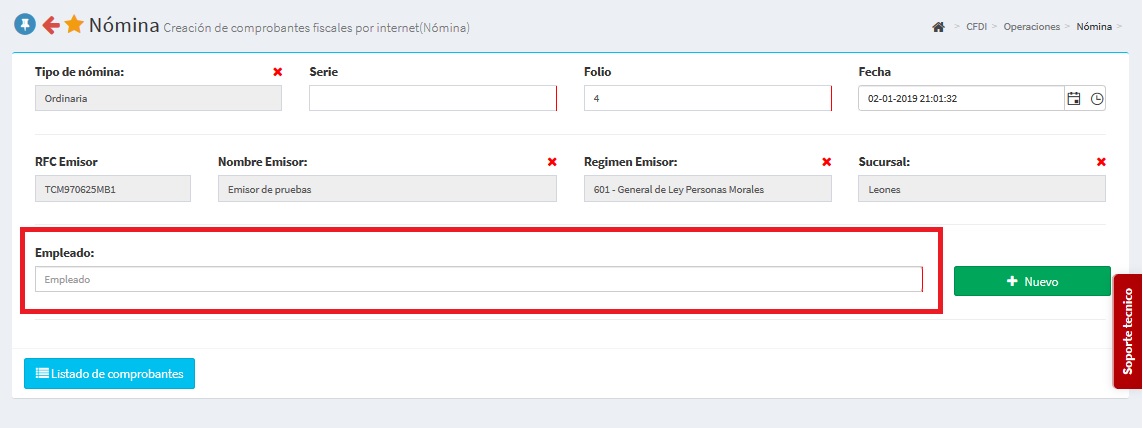Open home via breadcrumb house icon

(938, 27)
